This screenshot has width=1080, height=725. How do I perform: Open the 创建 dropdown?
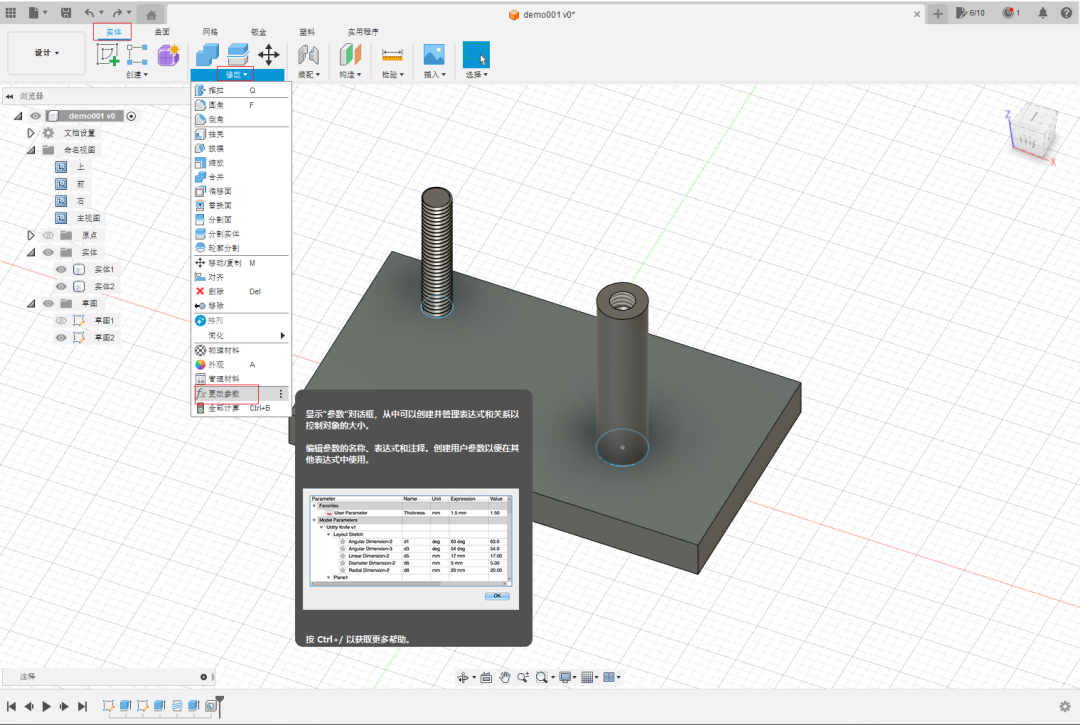pos(137,74)
